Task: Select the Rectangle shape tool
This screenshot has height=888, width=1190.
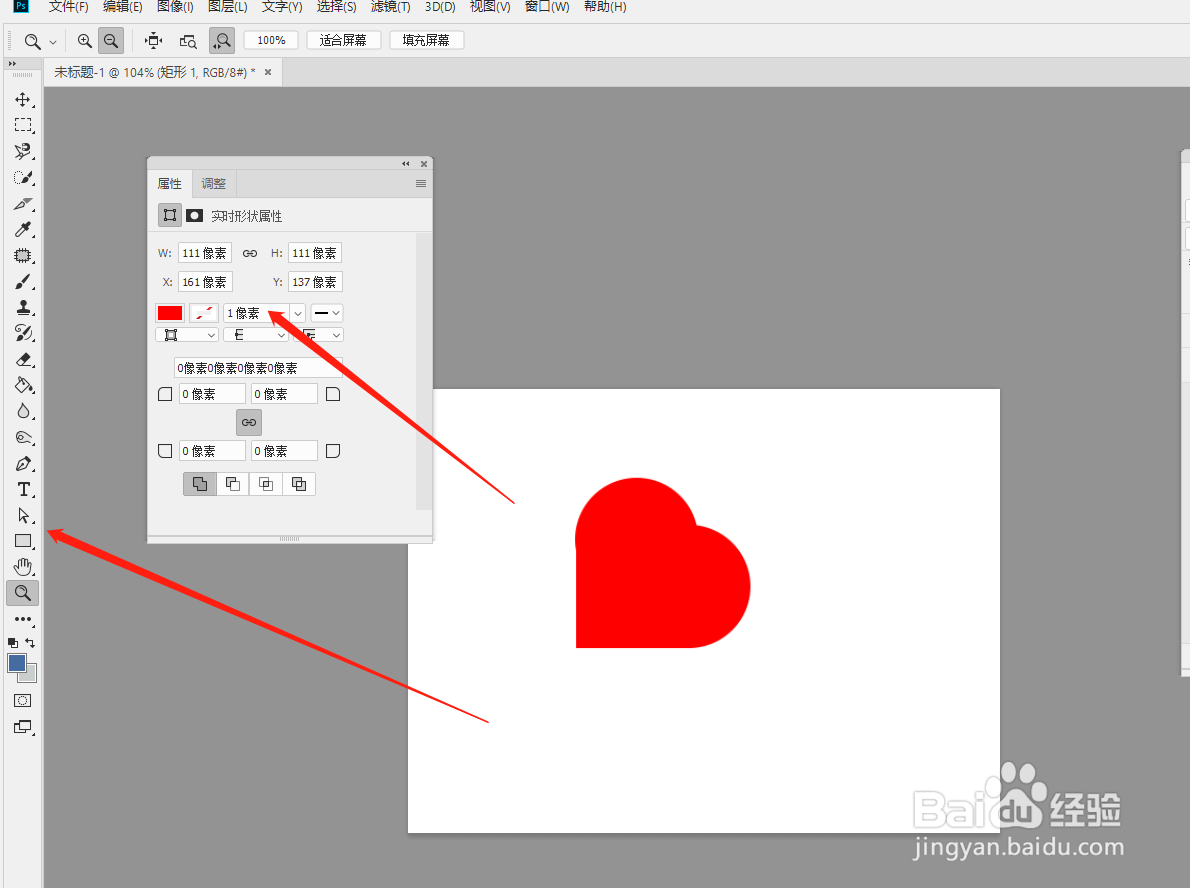Action: tap(22, 541)
